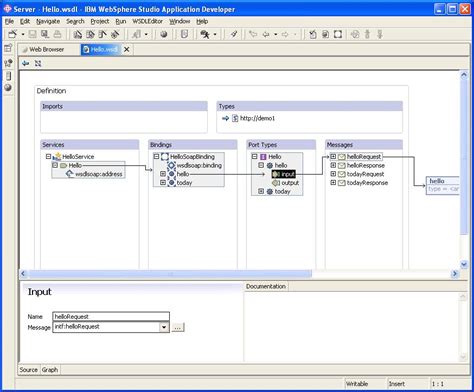Click the HelloSoapBinding binding icon
Screen dimensions: 474x392
click(165, 157)
